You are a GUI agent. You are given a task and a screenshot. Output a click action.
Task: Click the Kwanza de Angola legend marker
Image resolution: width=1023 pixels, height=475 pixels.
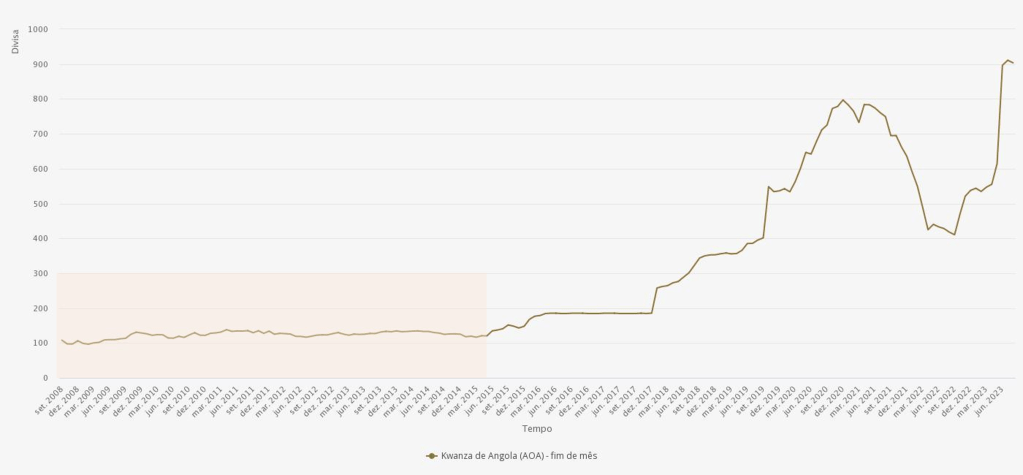coord(431,456)
